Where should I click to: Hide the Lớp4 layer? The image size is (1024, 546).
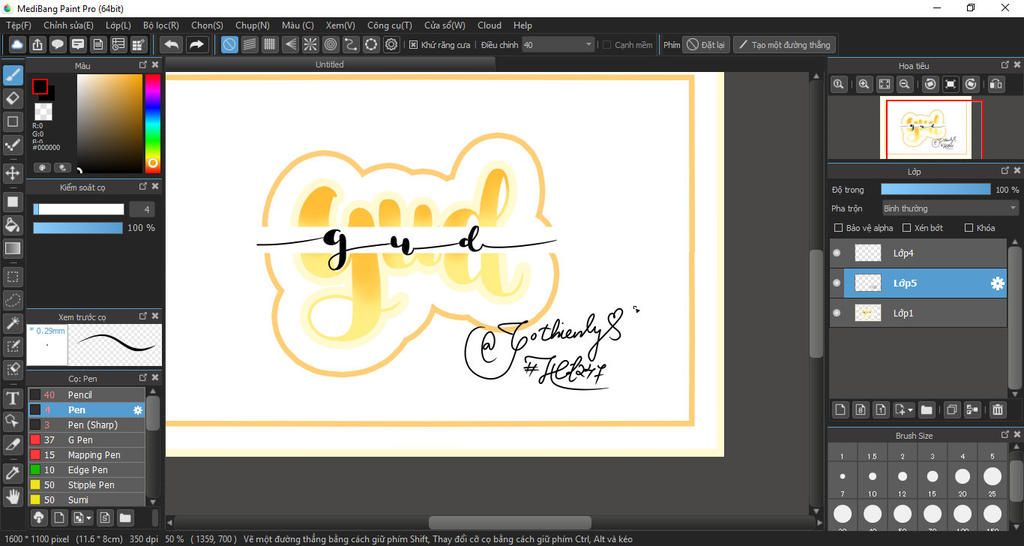[x=837, y=253]
